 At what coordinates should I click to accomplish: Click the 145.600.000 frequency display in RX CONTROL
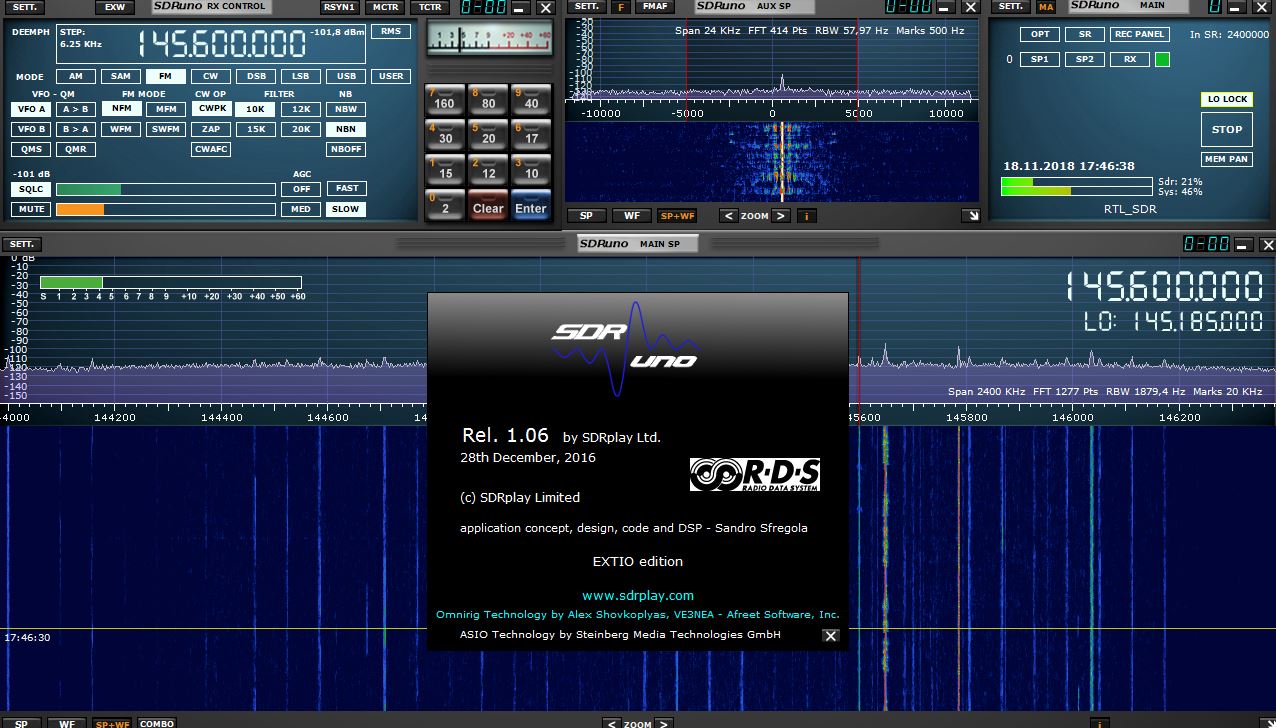221,45
